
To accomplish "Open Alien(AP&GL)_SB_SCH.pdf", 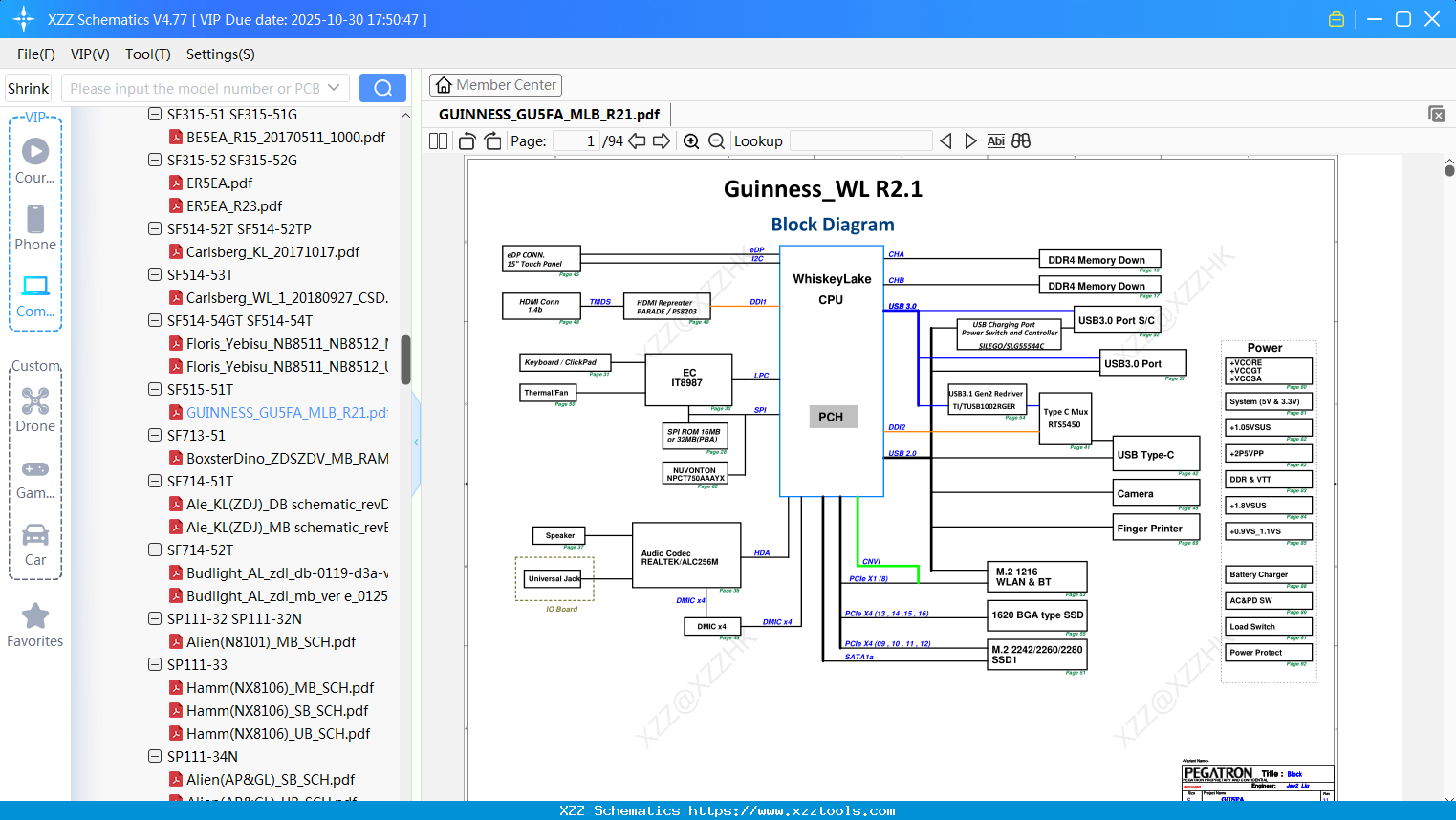I will click(271, 780).
